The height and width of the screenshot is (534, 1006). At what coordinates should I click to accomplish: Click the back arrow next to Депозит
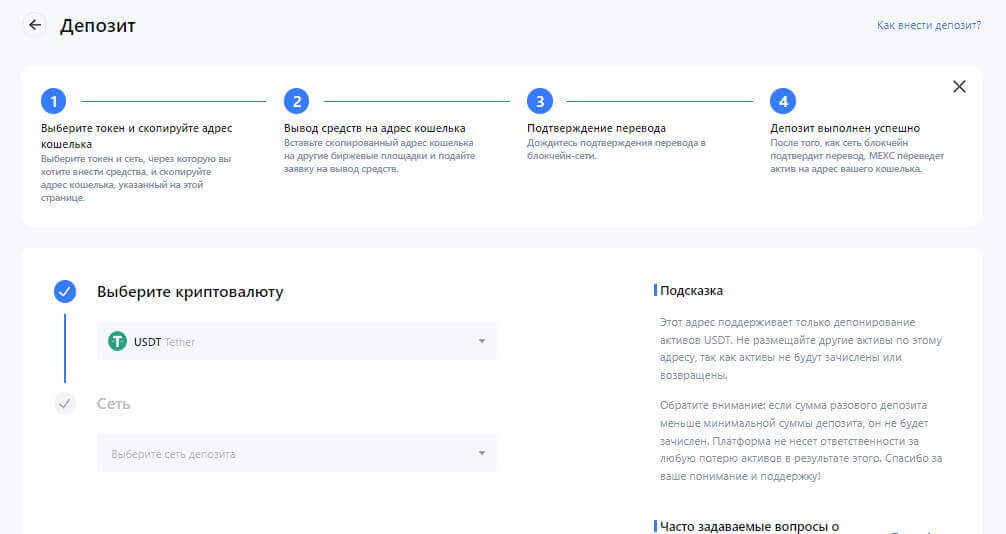pos(35,25)
